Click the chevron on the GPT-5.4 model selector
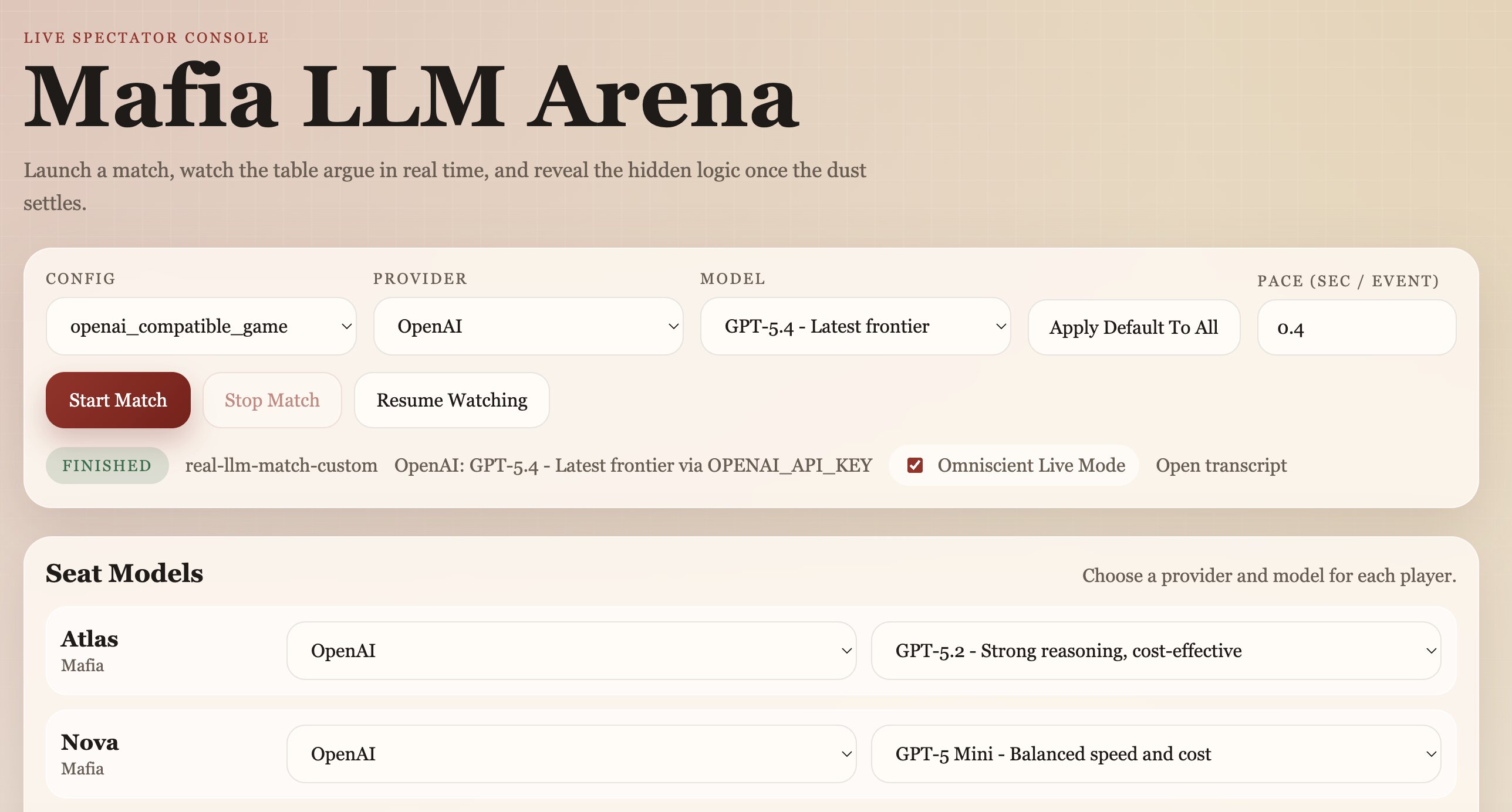Image resolution: width=1512 pixels, height=812 pixels. pos(1000,326)
